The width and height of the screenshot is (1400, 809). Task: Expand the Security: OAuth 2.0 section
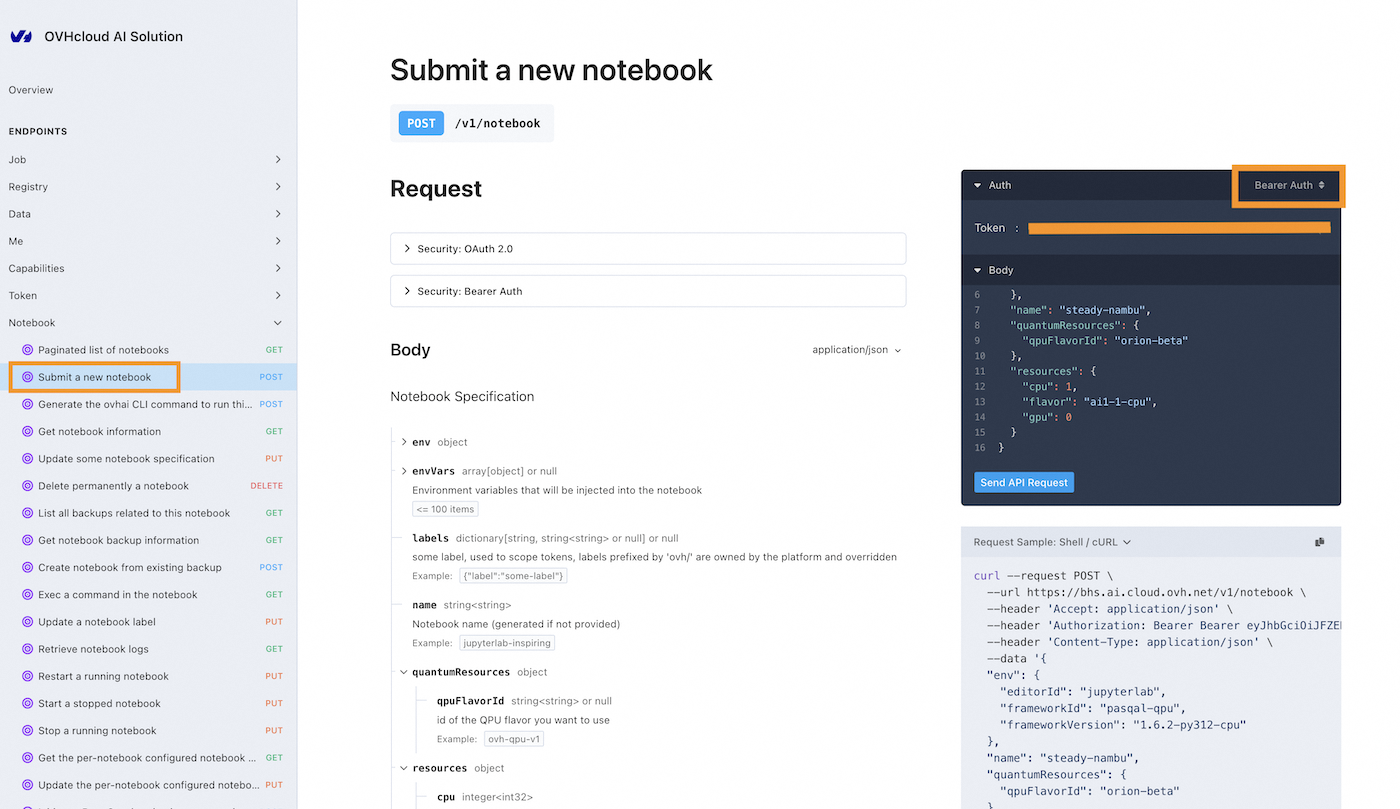tap(648, 249)
